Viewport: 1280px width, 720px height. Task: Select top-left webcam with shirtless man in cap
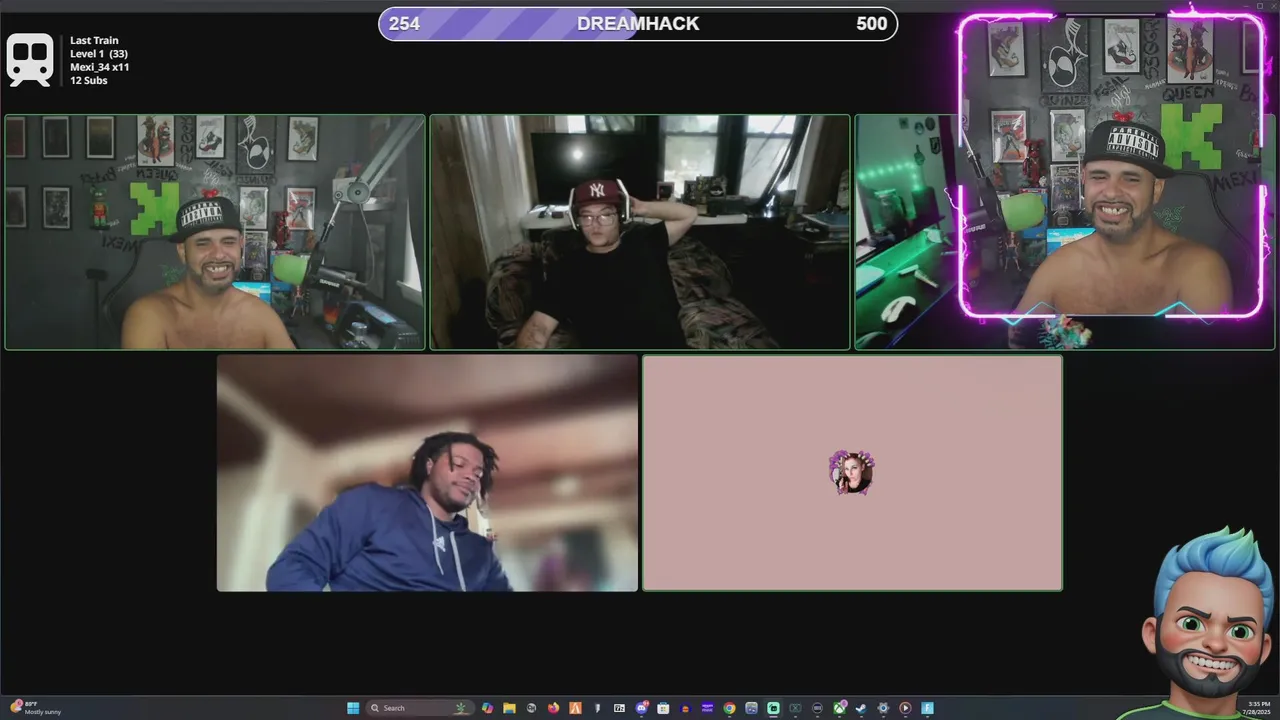point(215,232)
